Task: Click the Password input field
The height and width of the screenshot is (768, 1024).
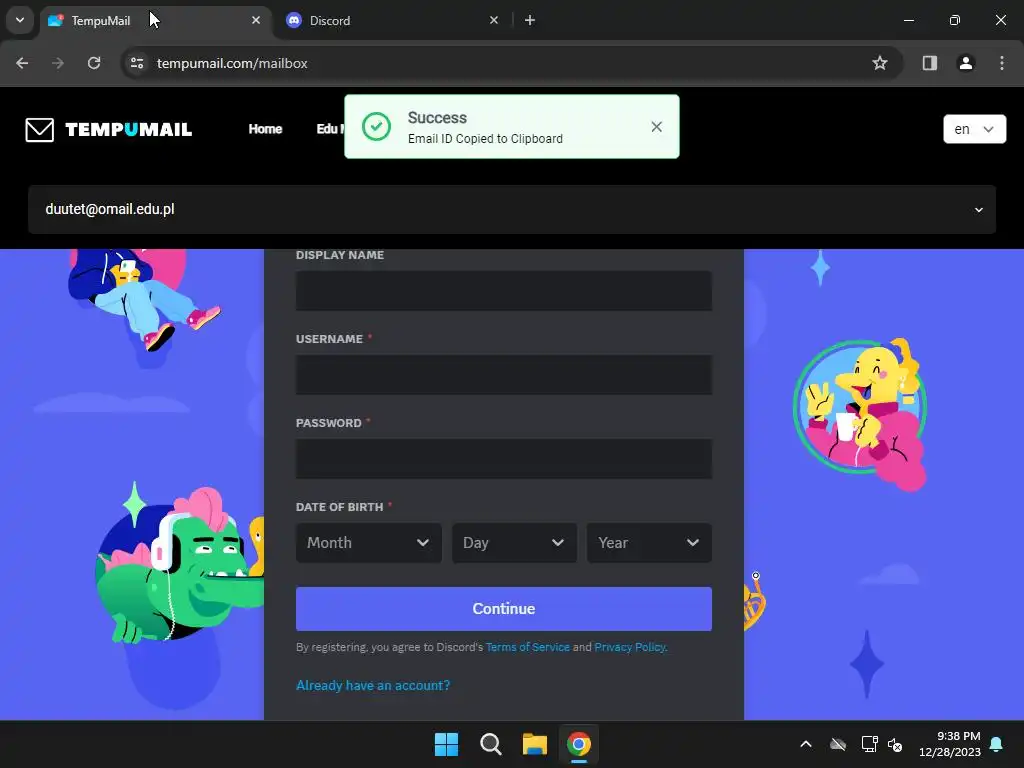Action: click(x=504, y=459)
